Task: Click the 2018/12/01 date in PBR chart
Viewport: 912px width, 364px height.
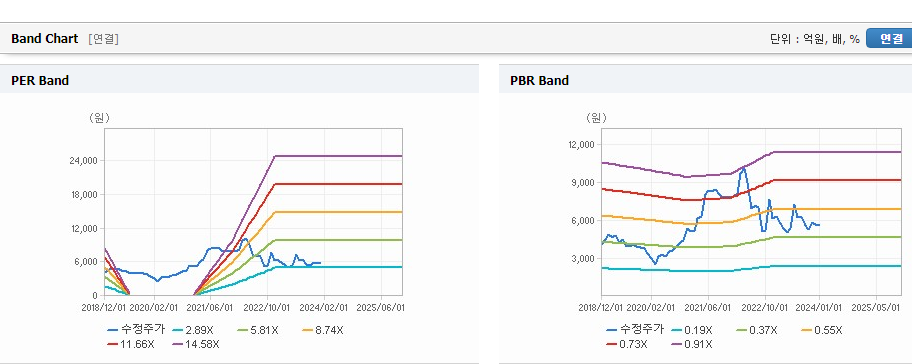Action: coord(601,307)
